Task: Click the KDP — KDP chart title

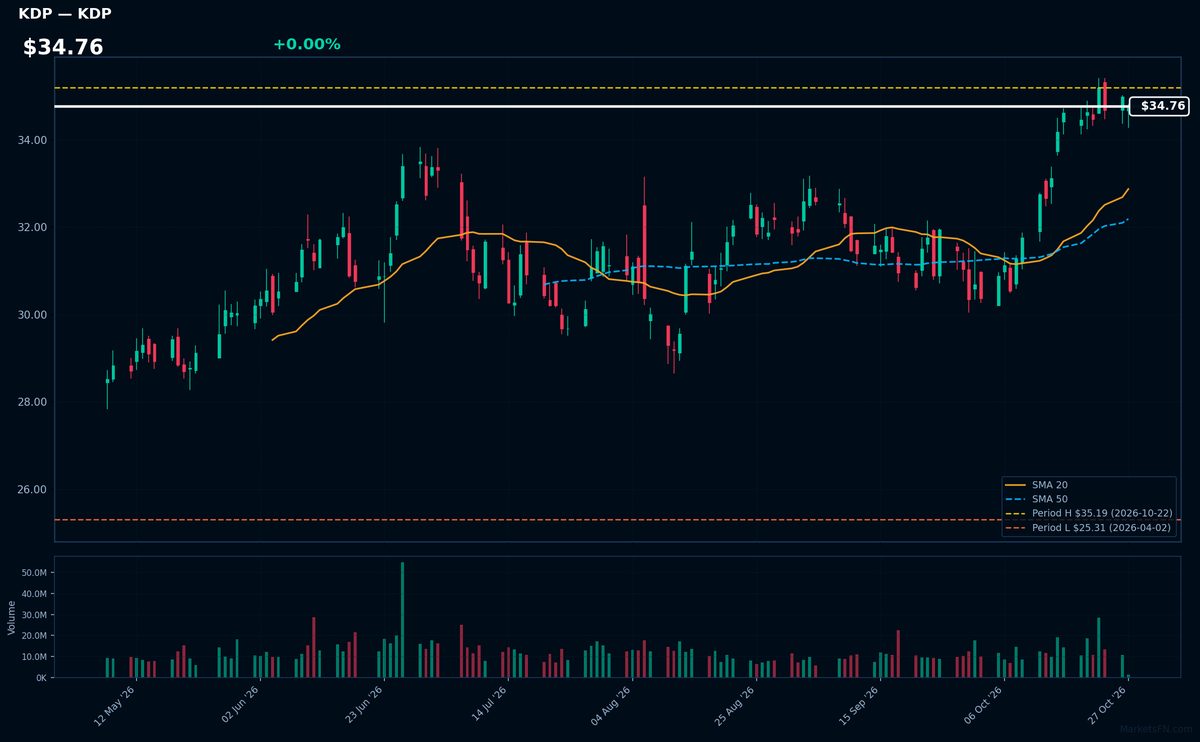Action: pos(65,14)
